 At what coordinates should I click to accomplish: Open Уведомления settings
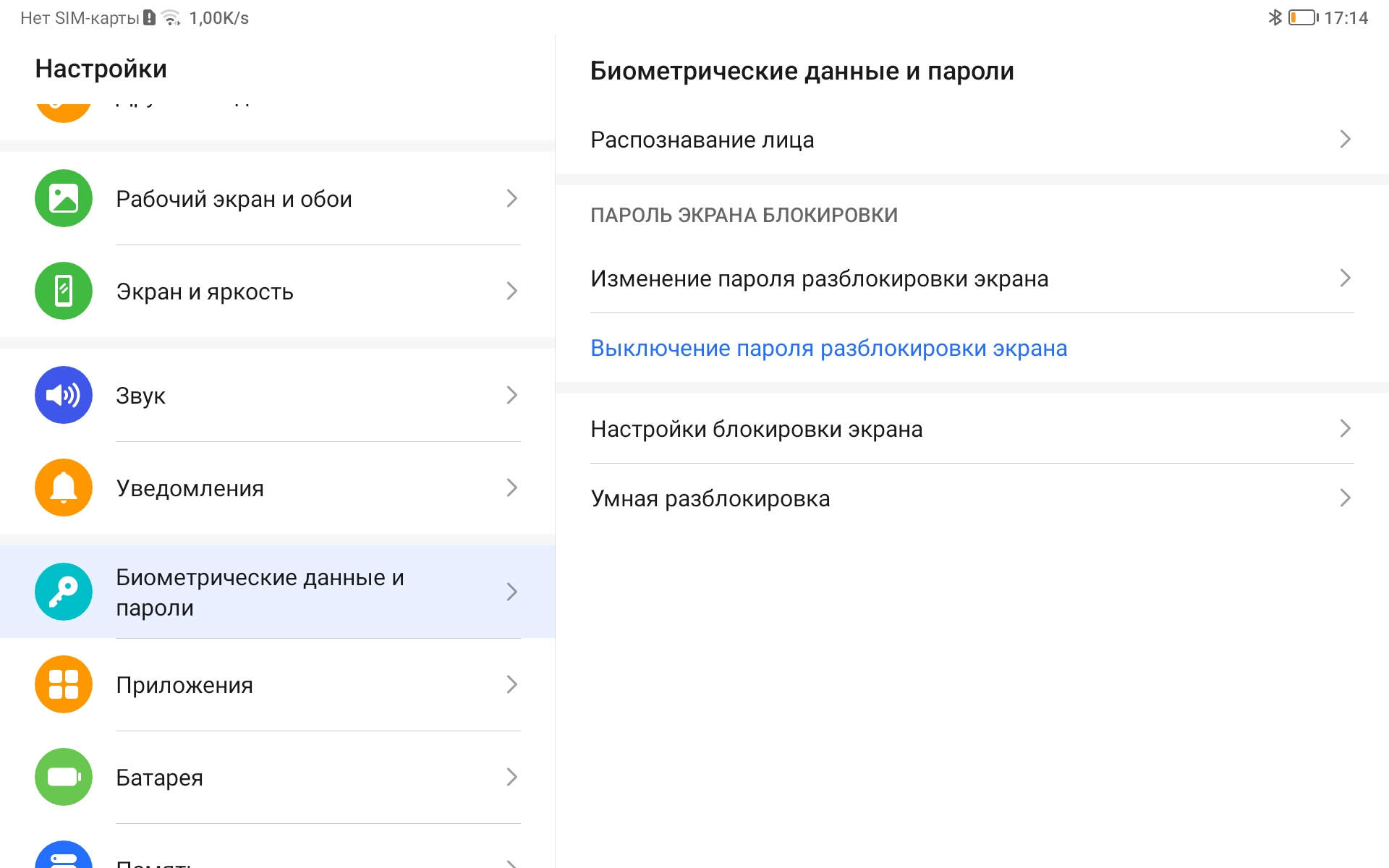point(278,488)
